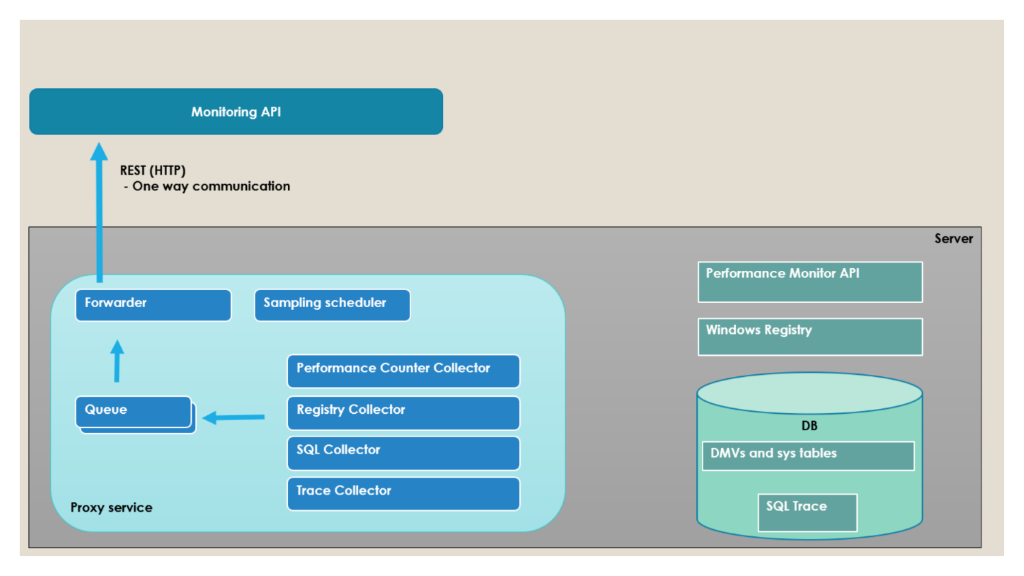Select the Performance Counter Collector box

pyautogui.click(x=403, y=371)
